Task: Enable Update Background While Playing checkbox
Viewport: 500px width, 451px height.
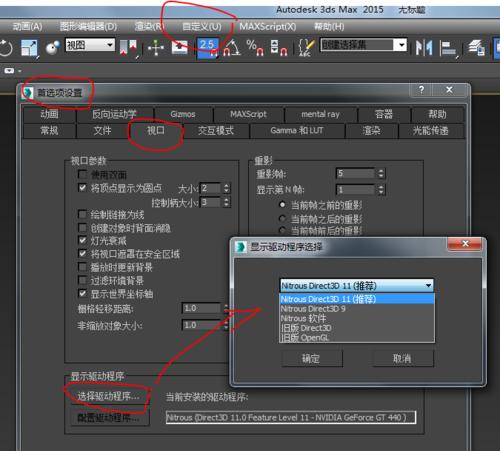Action: [x=82, y=267]
